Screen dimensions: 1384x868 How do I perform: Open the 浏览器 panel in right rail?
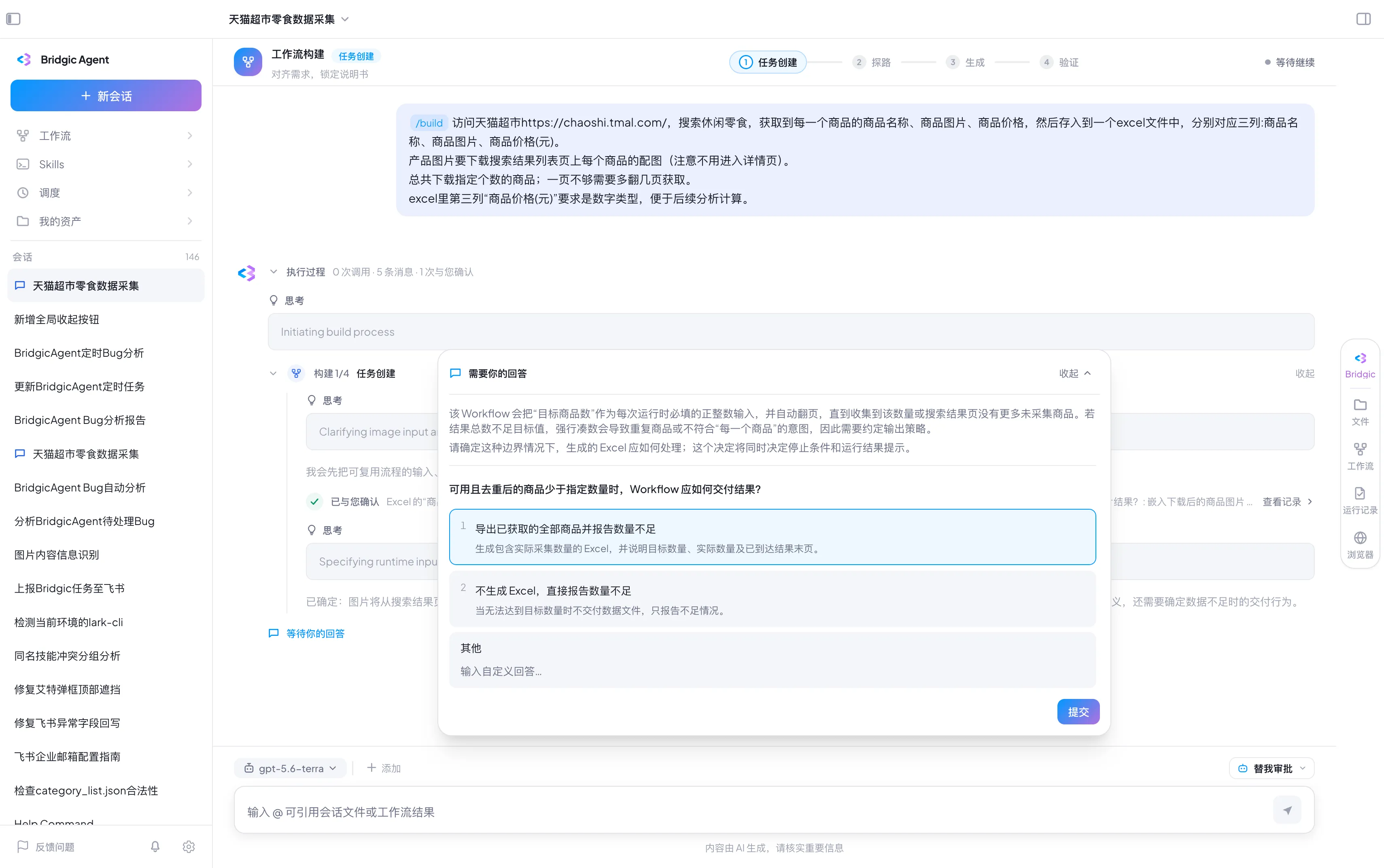(x=1360, y=545)
